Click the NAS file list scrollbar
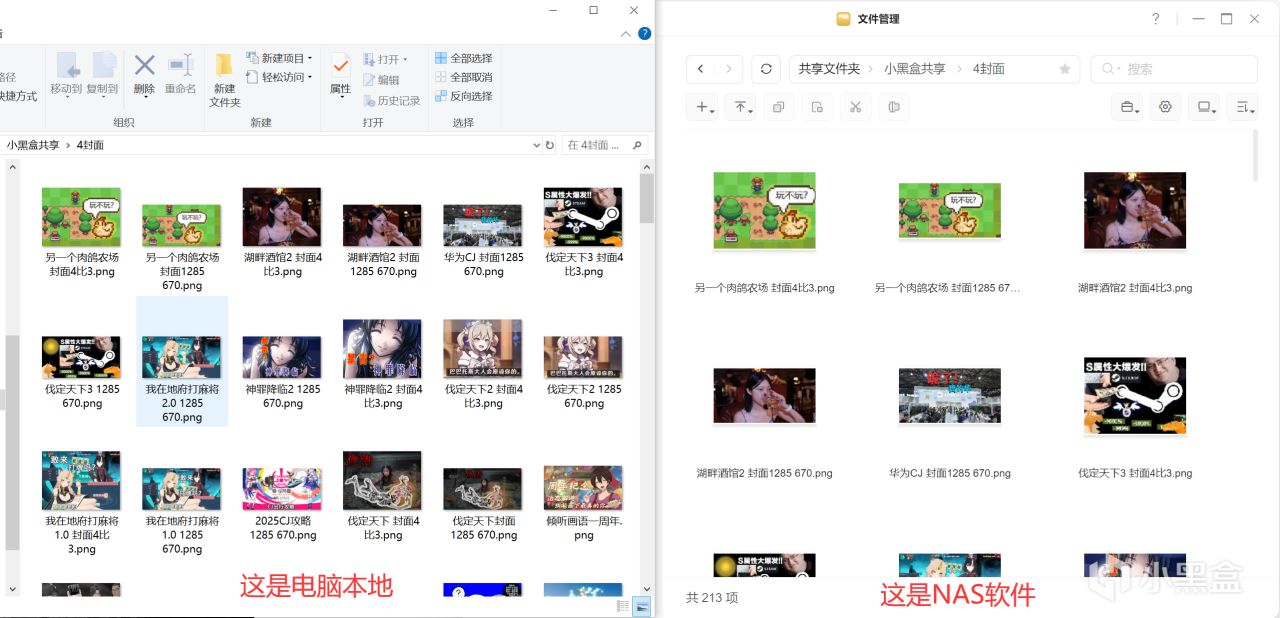 [x=1255, y=155]
